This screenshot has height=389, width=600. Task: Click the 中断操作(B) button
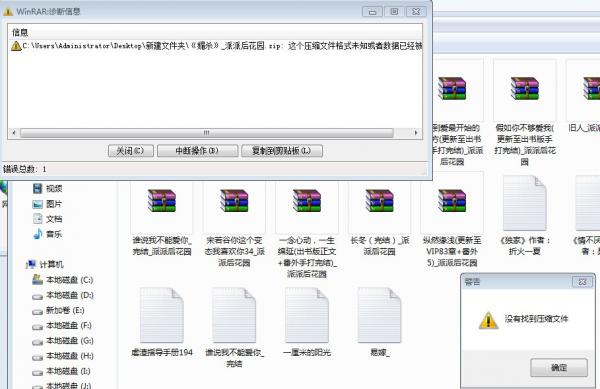pyautogui.click(x=197, y=151)
